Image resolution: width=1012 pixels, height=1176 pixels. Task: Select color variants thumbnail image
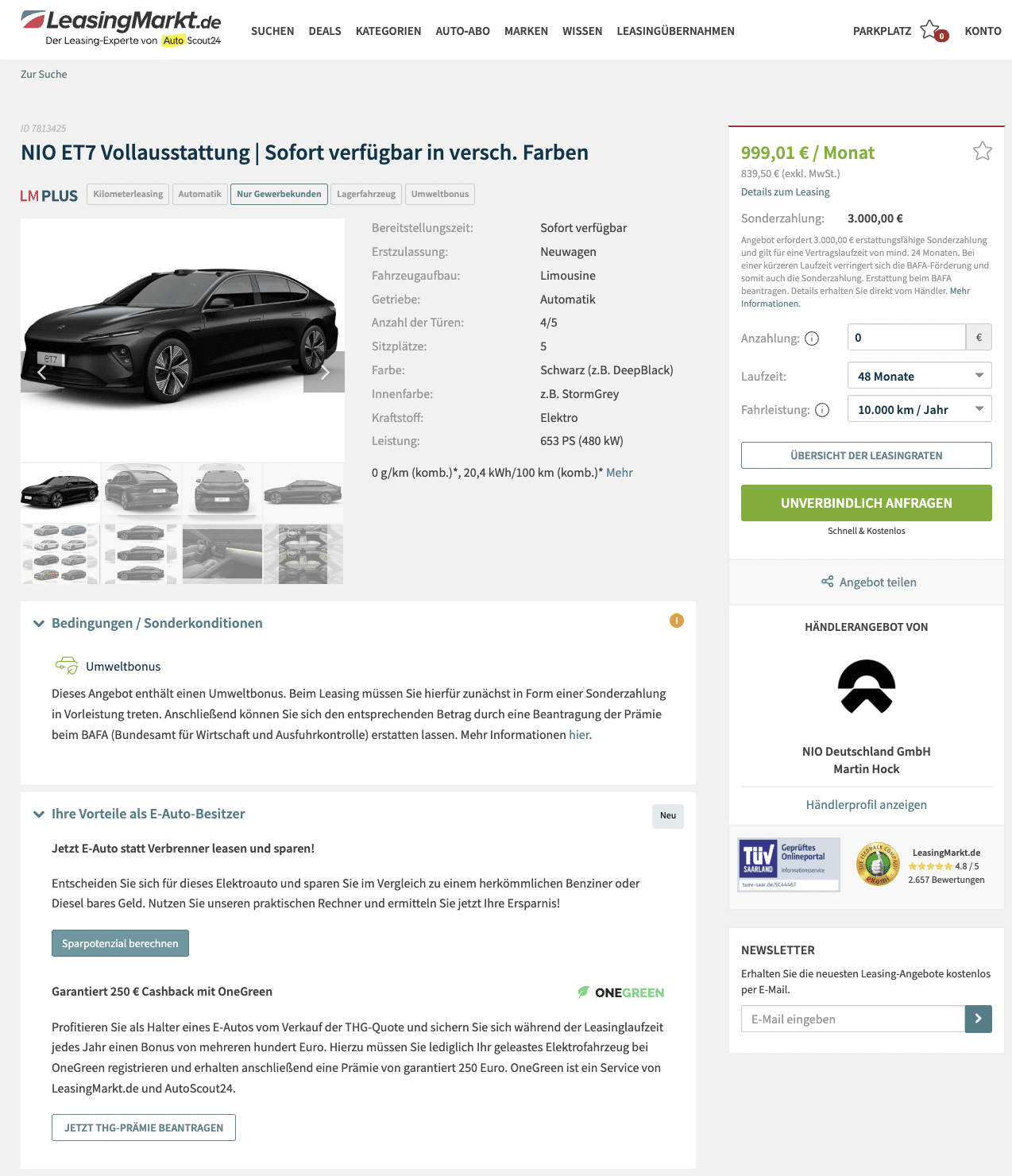(60, 555)
